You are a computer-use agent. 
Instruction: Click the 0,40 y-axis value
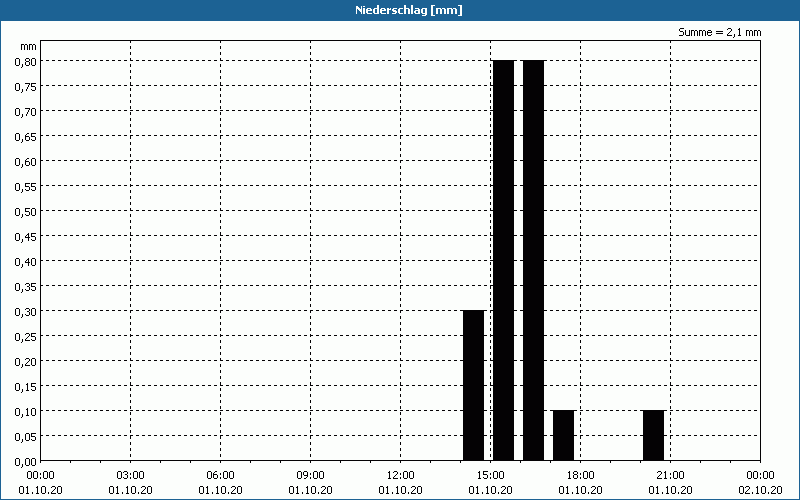[x=26, y=261]
